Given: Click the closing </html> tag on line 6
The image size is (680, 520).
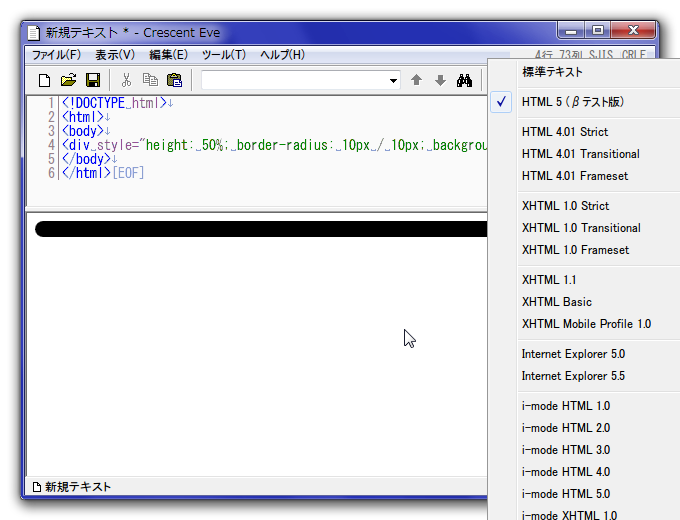Looking at the screenshot, I should 86,173.
